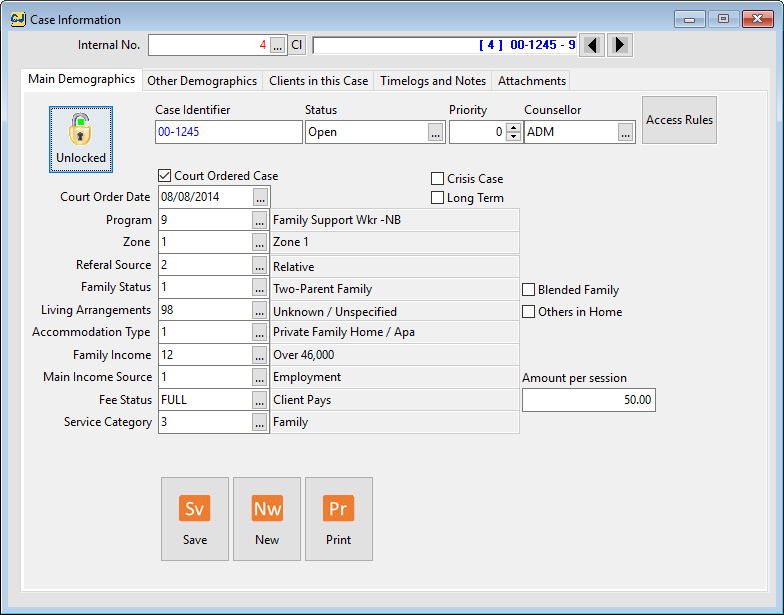The height and width of the screenshot is (615, 784).
Task: Click the New case icon button
Action: 267,518
